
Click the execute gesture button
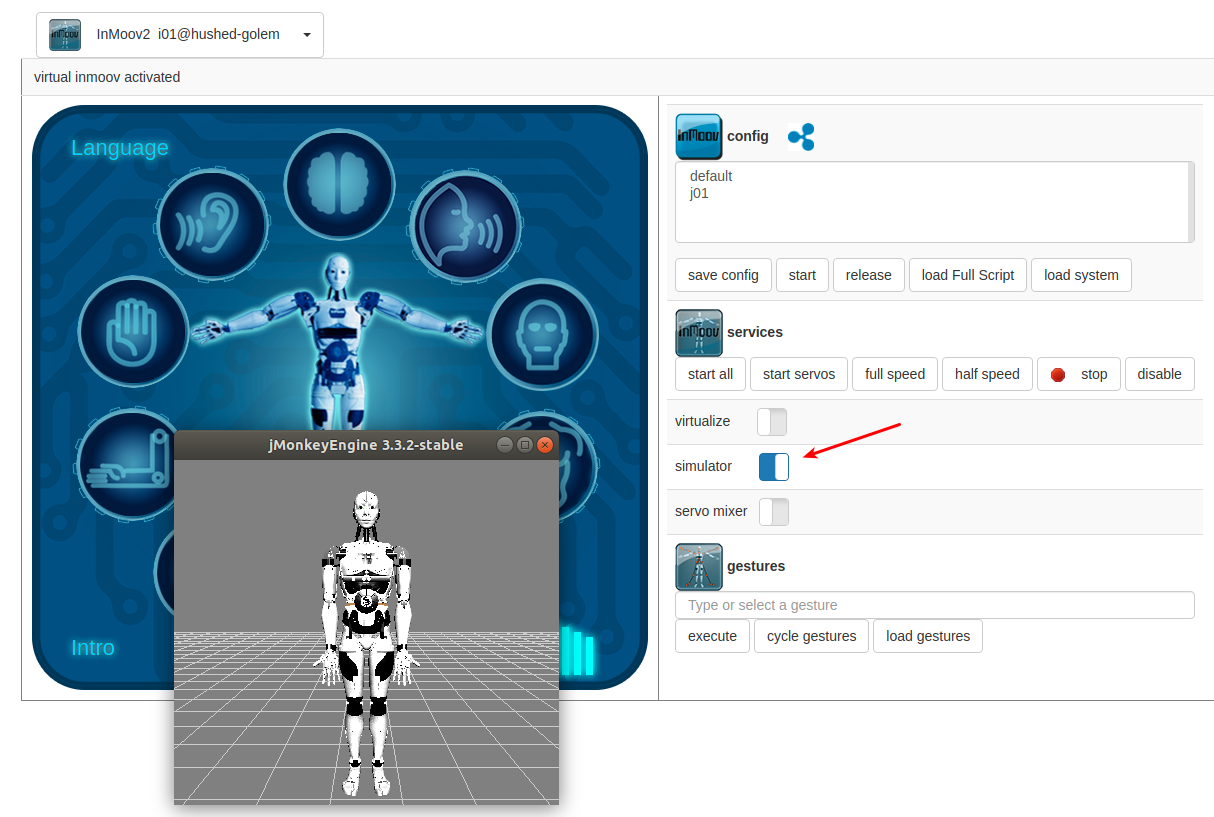[x=712, y=636]
